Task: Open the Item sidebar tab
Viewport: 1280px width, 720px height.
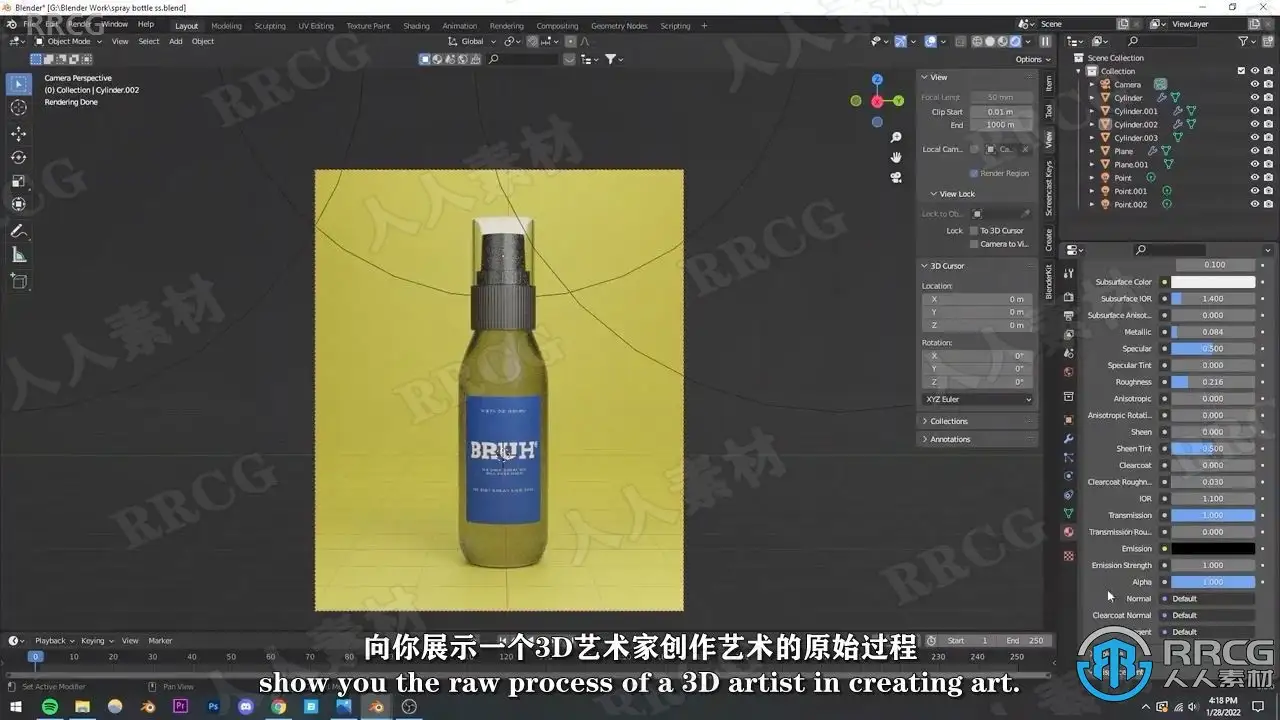Action: pos(1049,83)
